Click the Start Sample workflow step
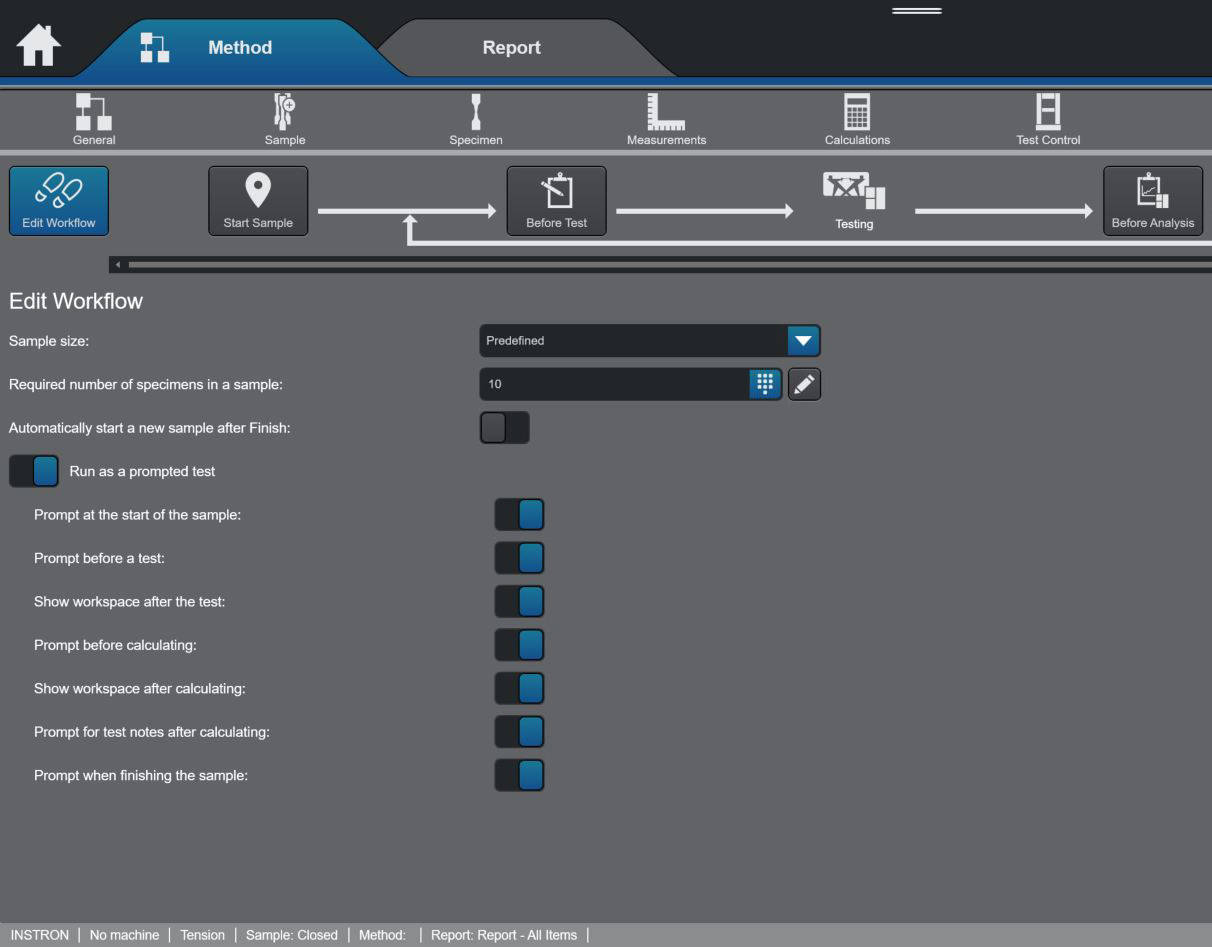Screen dimensions: 1212x947 pyautogui.click(x=258, y=200)
